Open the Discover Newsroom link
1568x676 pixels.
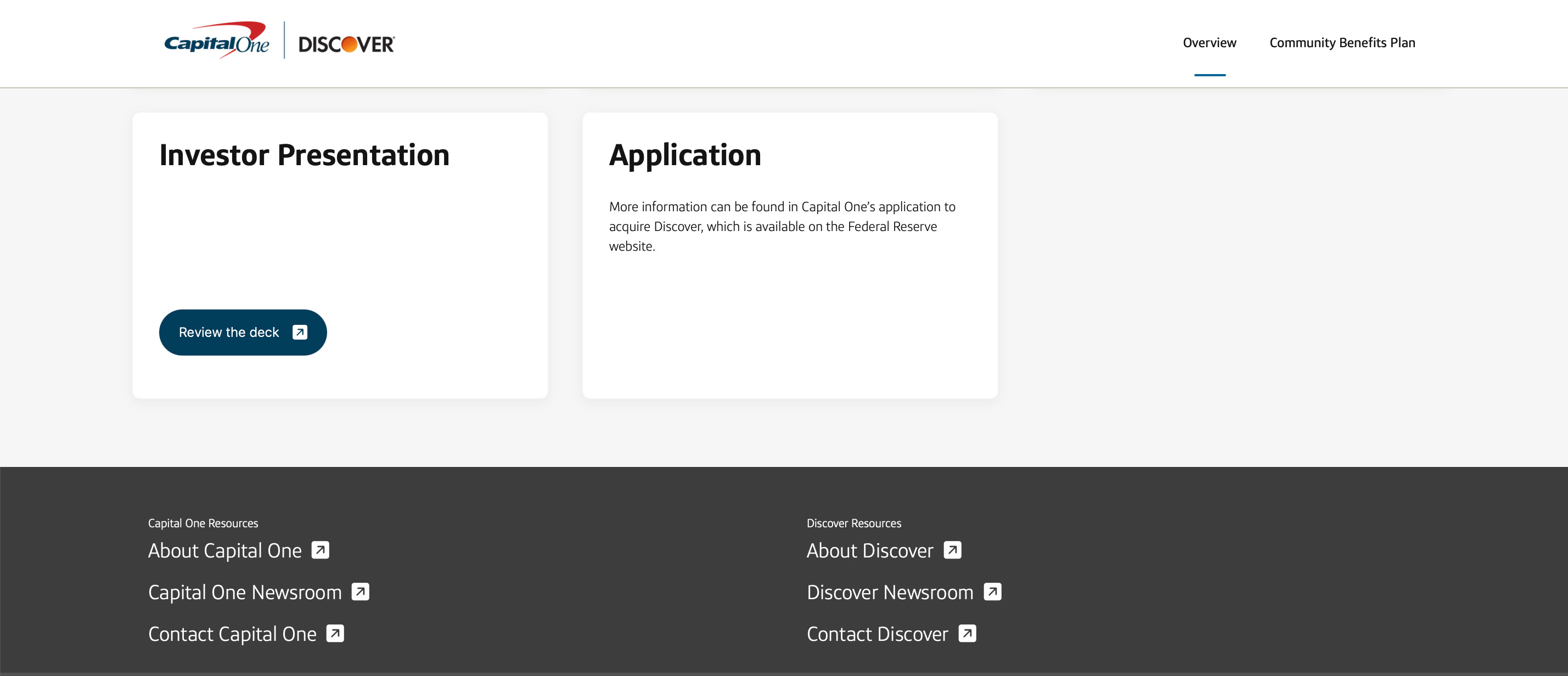[x=889, y=591]
